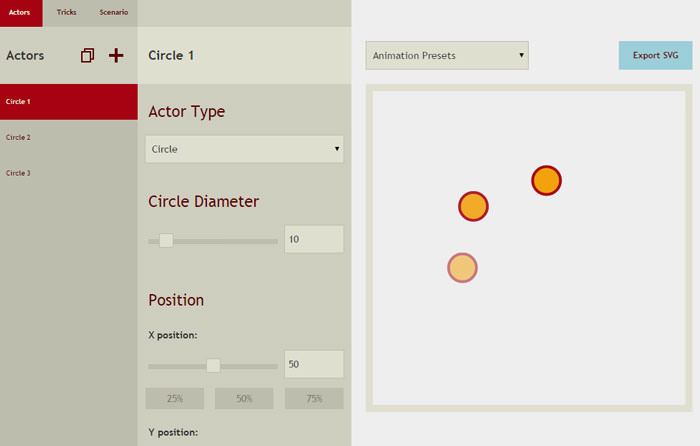Click the X position slider handle
The width and height of the screenshot is (700, 446).
tap(213, 365)
